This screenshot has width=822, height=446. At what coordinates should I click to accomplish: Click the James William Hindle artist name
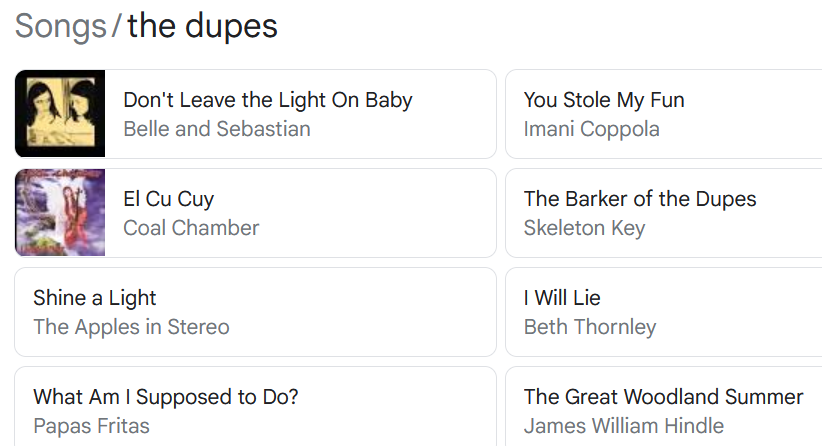point(623,426)
